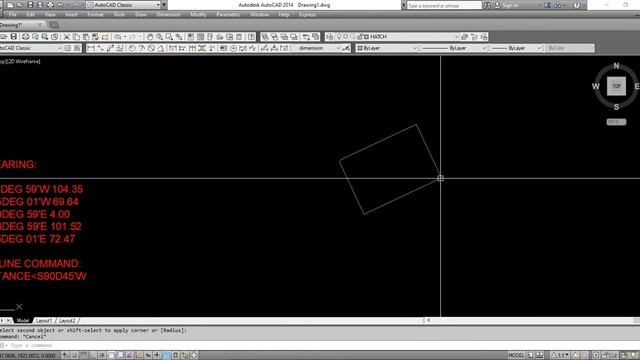Click the Copy icon in the Standard toolbar
Image resolution: width=640 pixels, height=360 pixels.
[x=76, y=37]
